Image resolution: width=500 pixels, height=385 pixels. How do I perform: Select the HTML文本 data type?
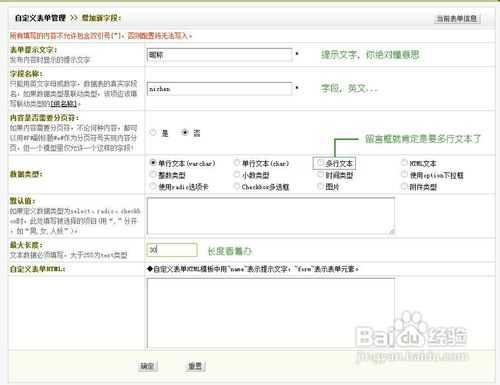click(404, 163)
